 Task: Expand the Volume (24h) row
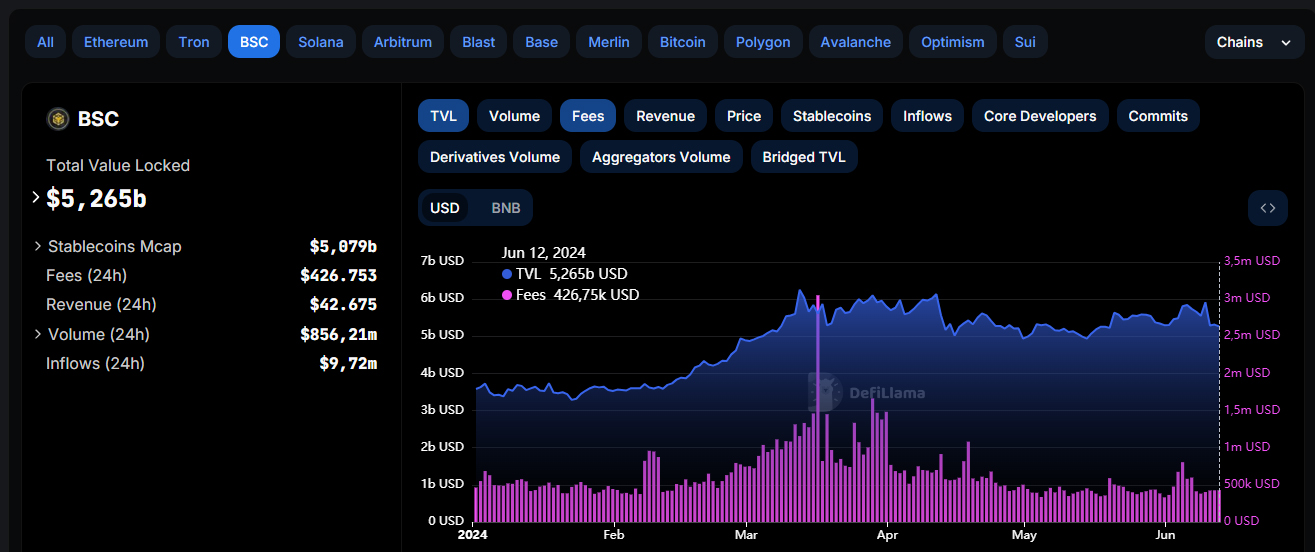pos(38,334)
